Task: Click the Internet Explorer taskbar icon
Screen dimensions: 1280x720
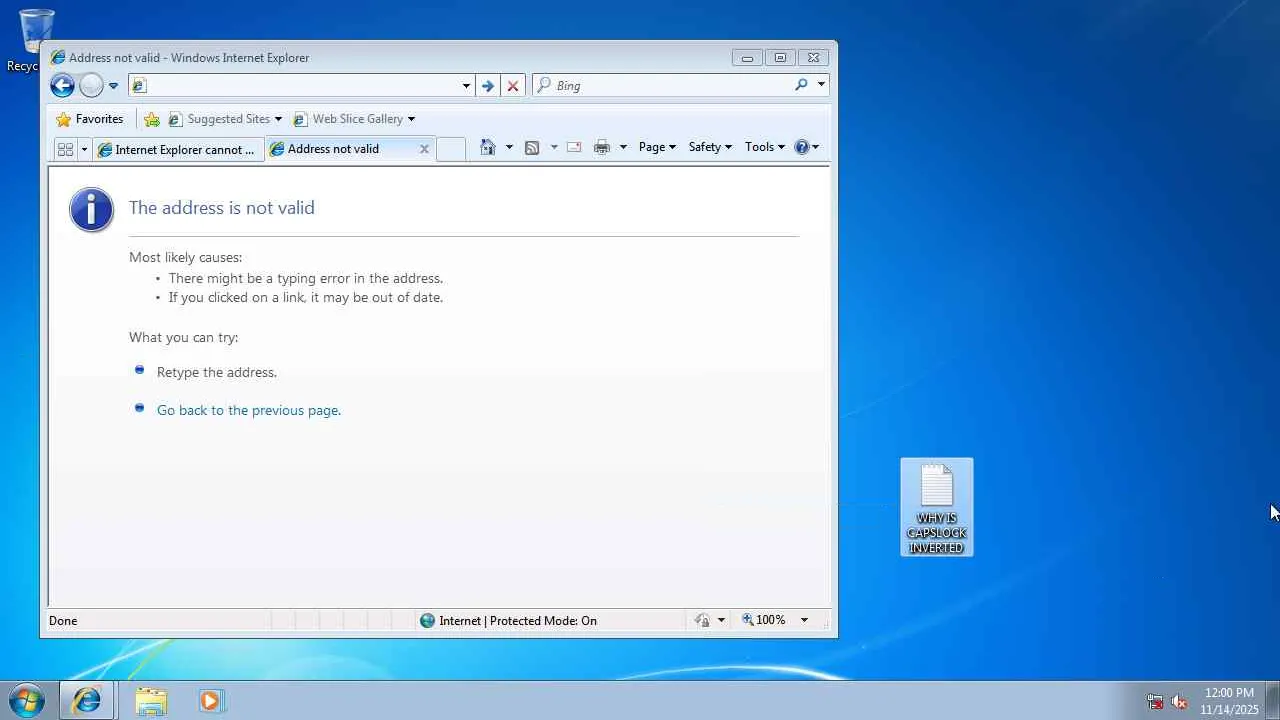Action: (87, 701)
